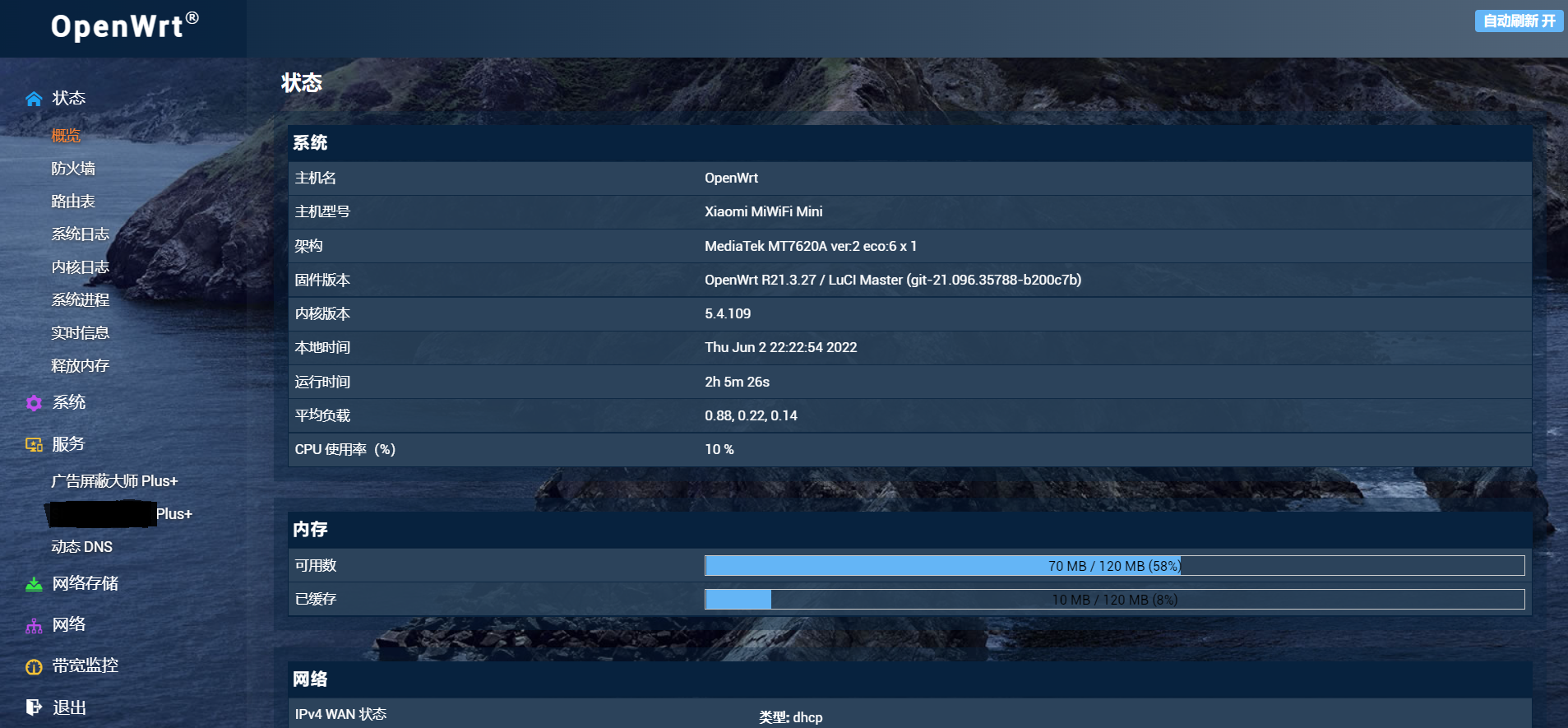
Task: Toggle the 自动刷新 开 auto-refresh button
Action: 1518,21
